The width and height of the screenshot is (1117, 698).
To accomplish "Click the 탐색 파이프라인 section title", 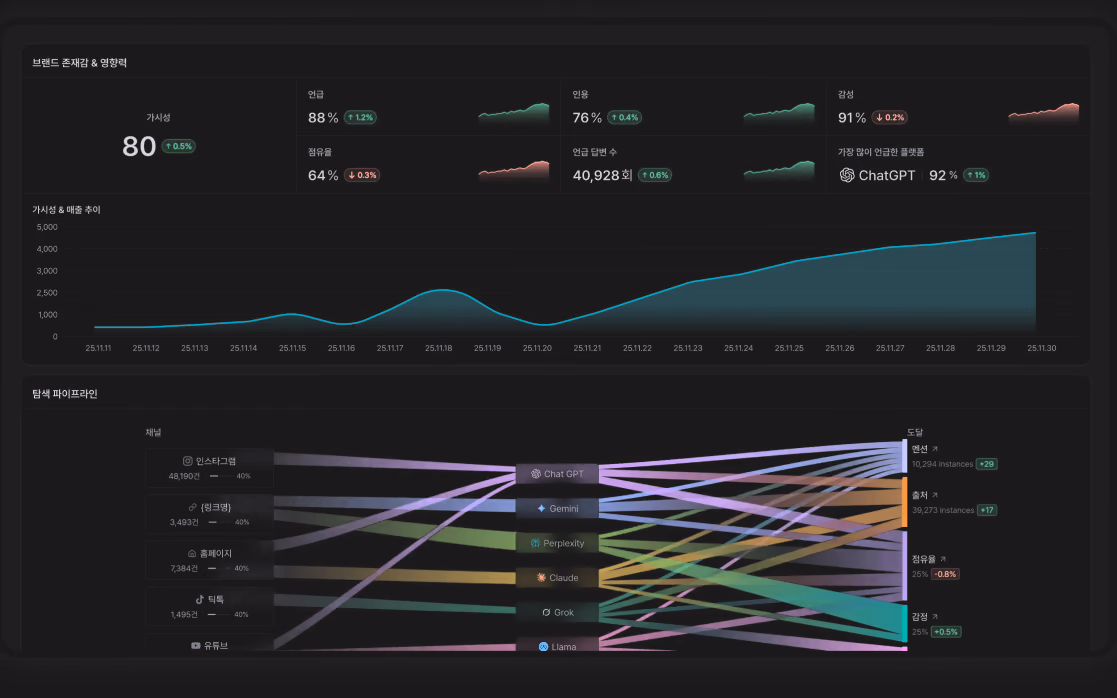I will 65,394.
